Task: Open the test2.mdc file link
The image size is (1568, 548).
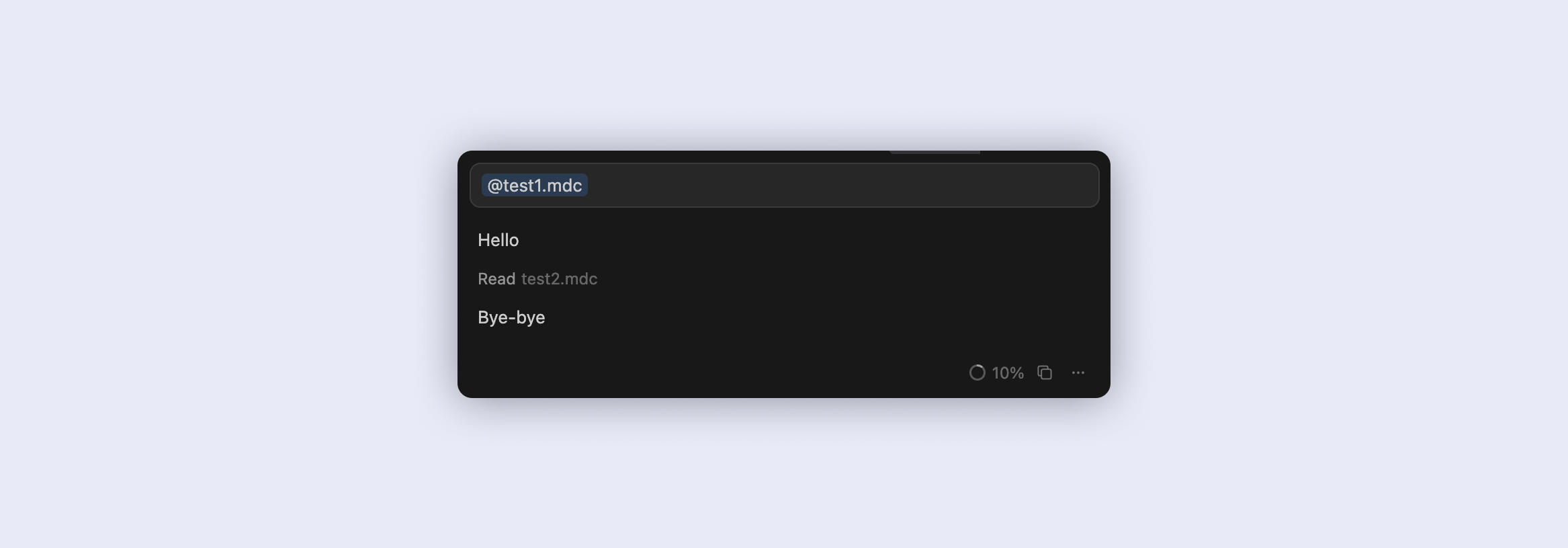Action: (x=559, y=279)
